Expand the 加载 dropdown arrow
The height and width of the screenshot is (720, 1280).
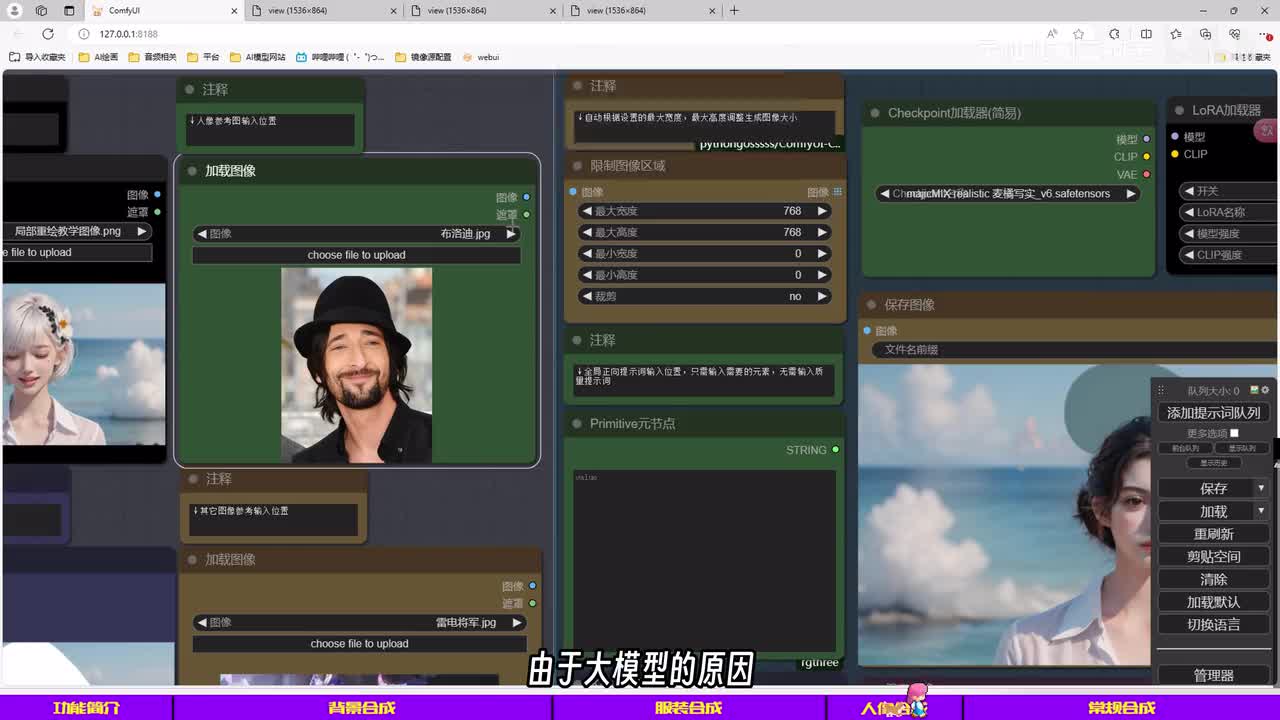click(x=1260, y=511)
